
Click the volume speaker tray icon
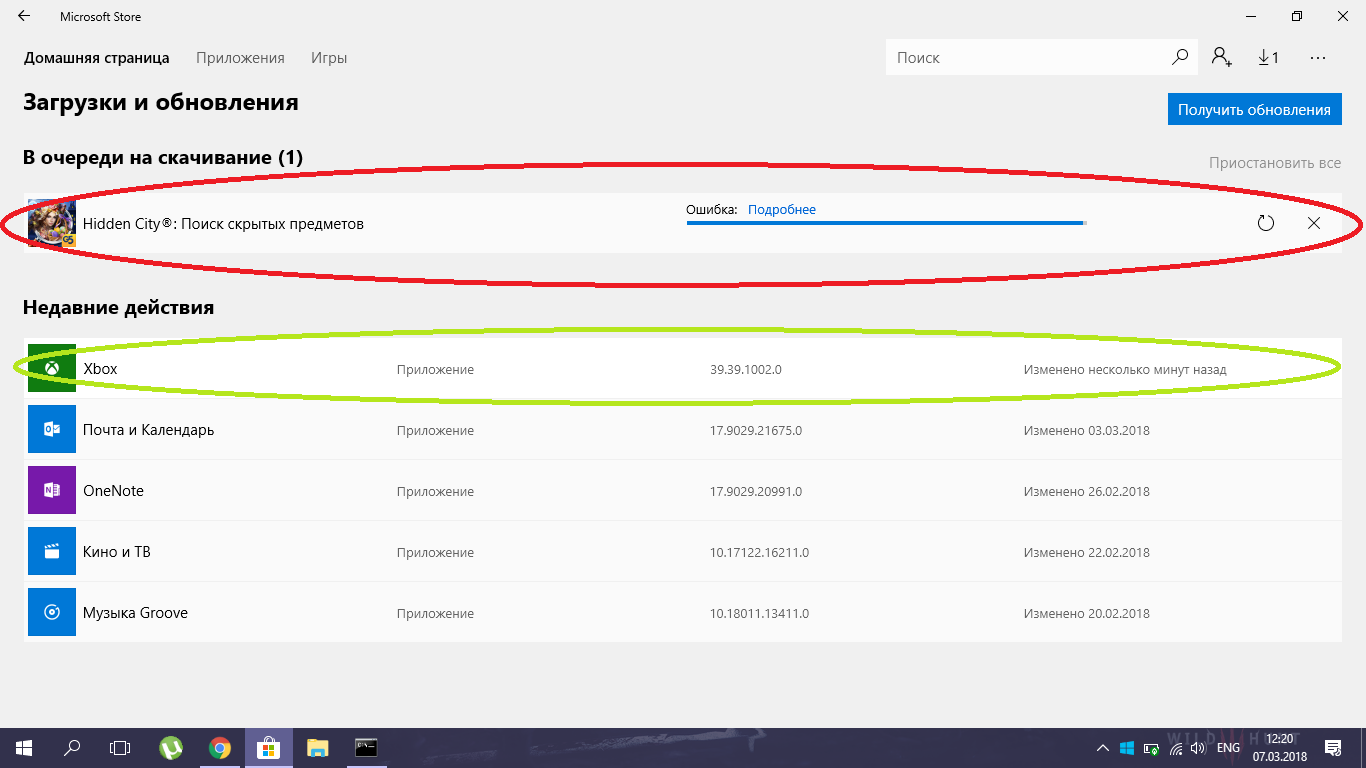[x=1199, y=748]
